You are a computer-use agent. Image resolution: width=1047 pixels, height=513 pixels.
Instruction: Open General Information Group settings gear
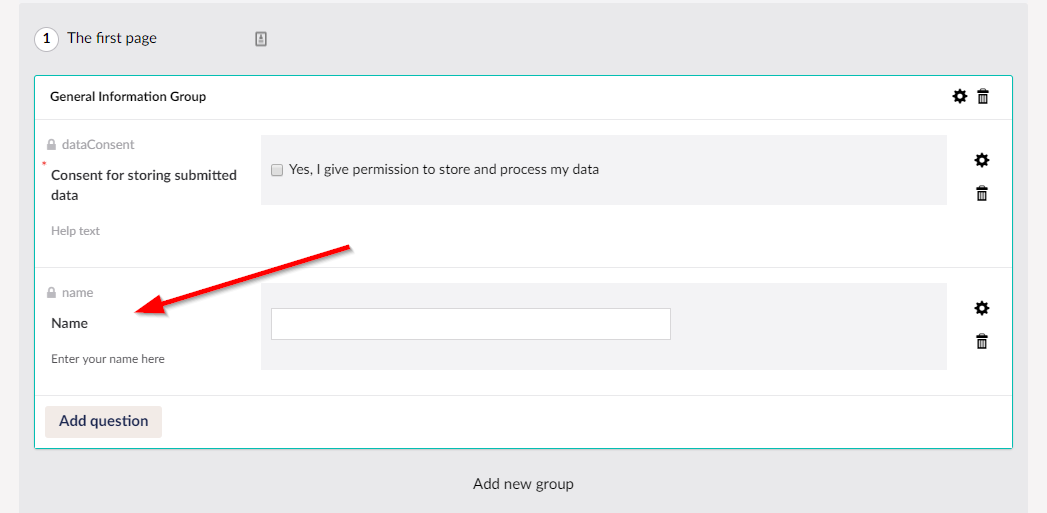960,96
